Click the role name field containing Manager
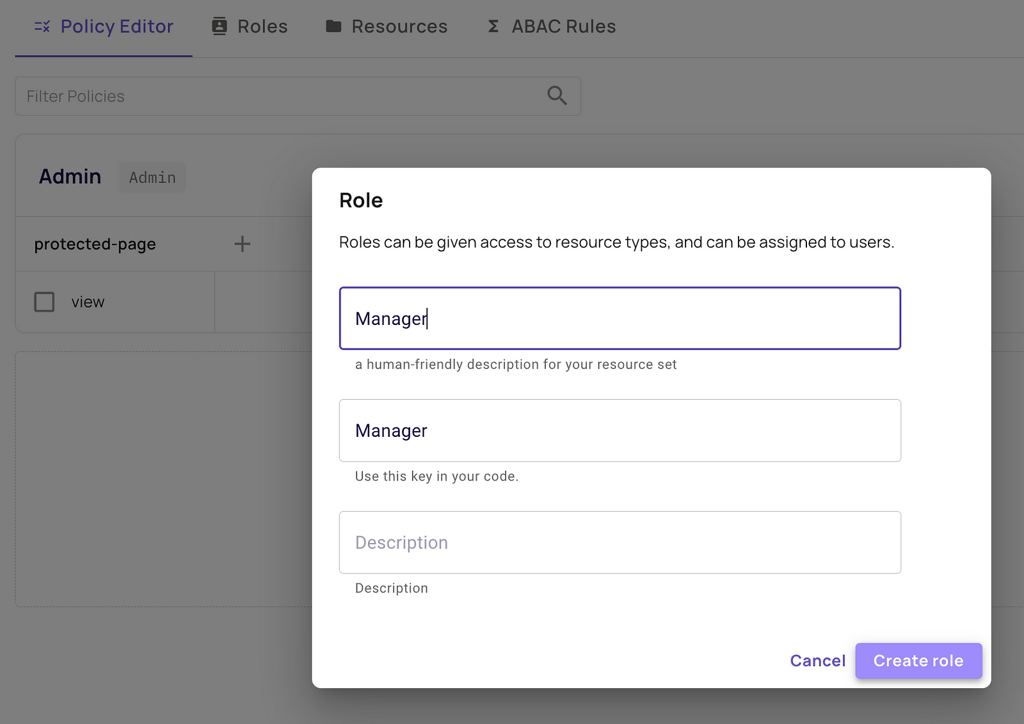This screenshot has height=724, width=1024. click(620, 319)
